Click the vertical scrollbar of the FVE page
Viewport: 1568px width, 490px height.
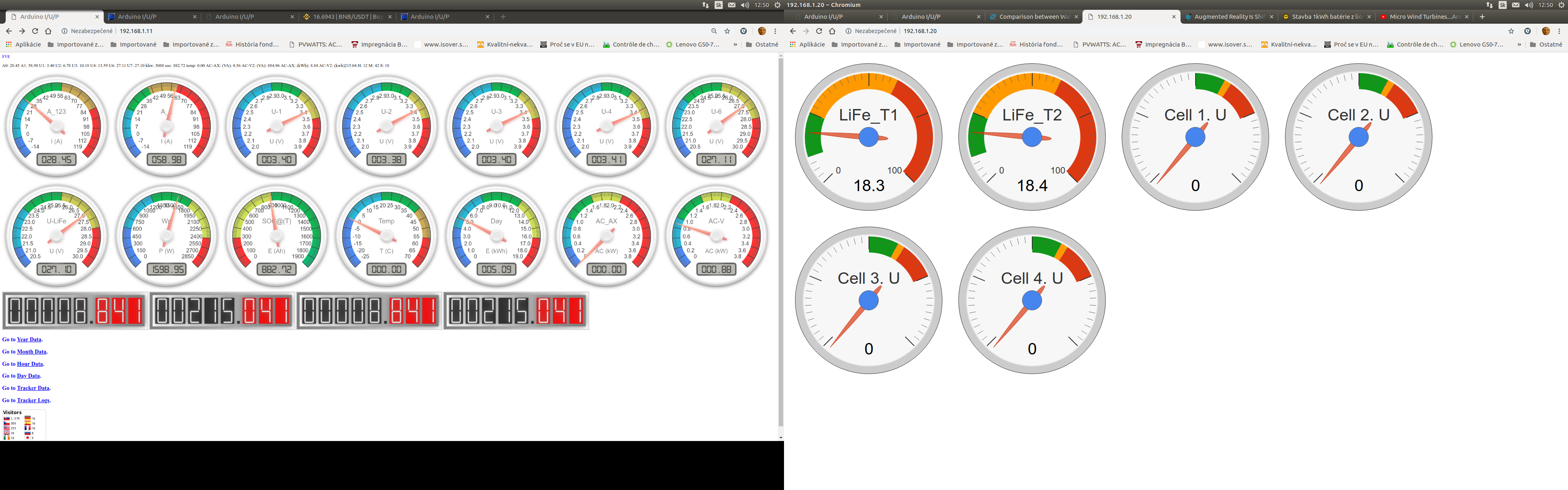click(x=780, y=243)
